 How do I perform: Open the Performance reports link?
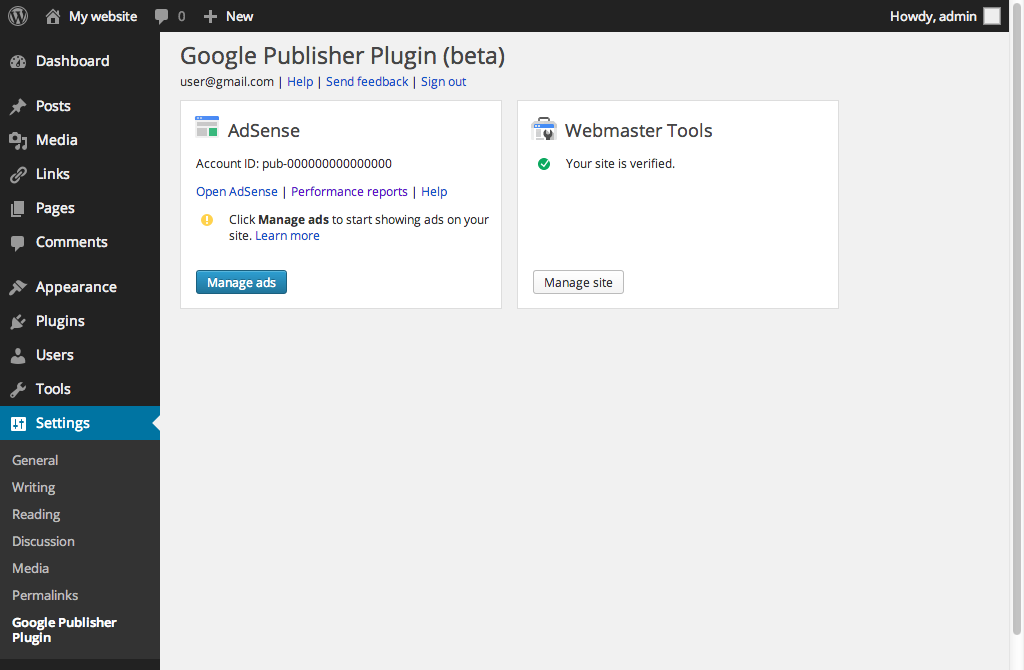tap(349, 191)
